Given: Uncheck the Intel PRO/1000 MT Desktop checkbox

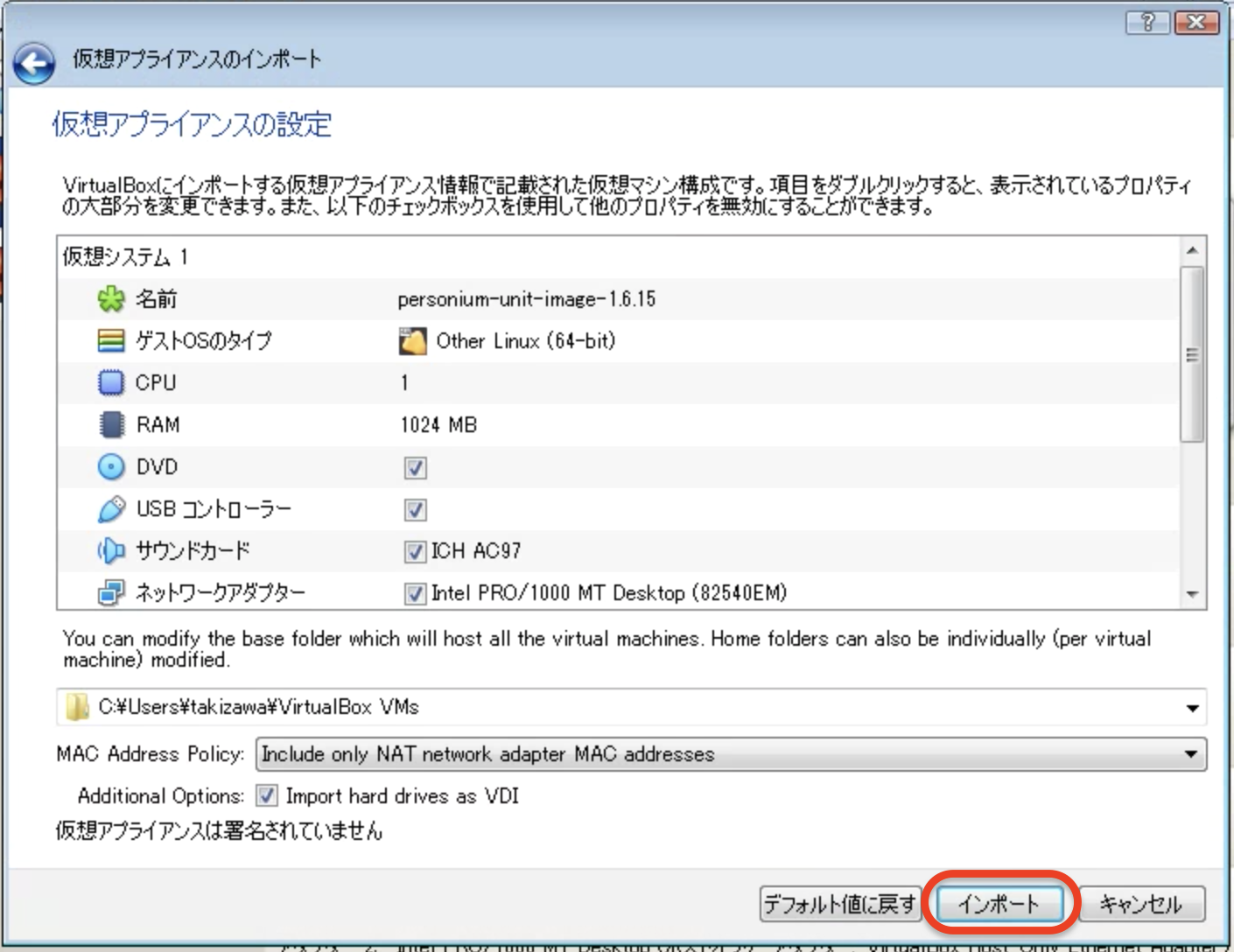Looking at the screenshot, I should coord(415,593).
